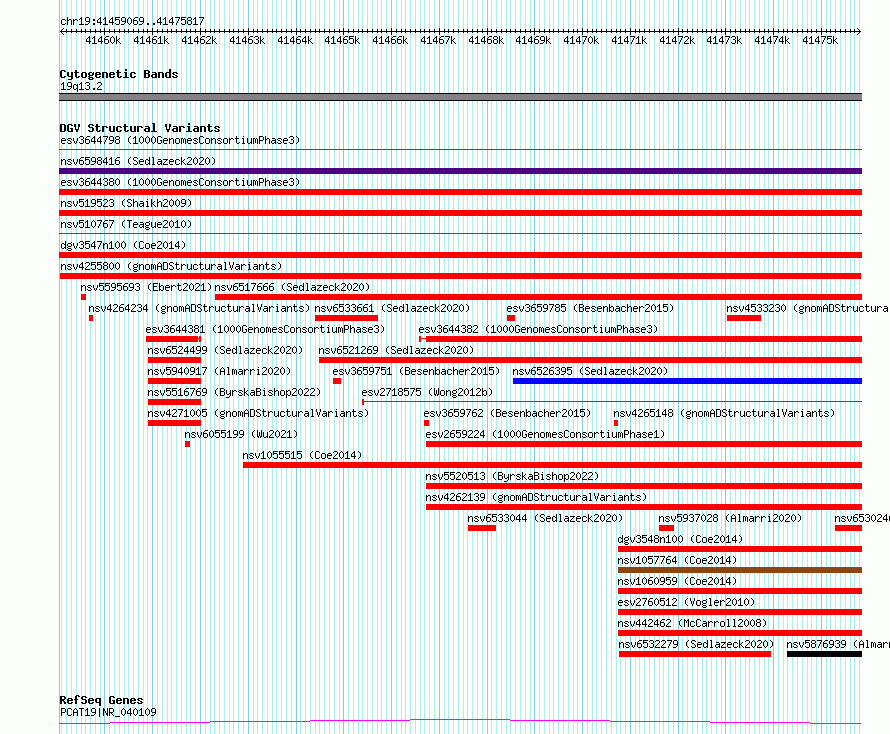Click the nsv6532279 red bar
This screenshot has width=890, height=734.
point(695,654)
